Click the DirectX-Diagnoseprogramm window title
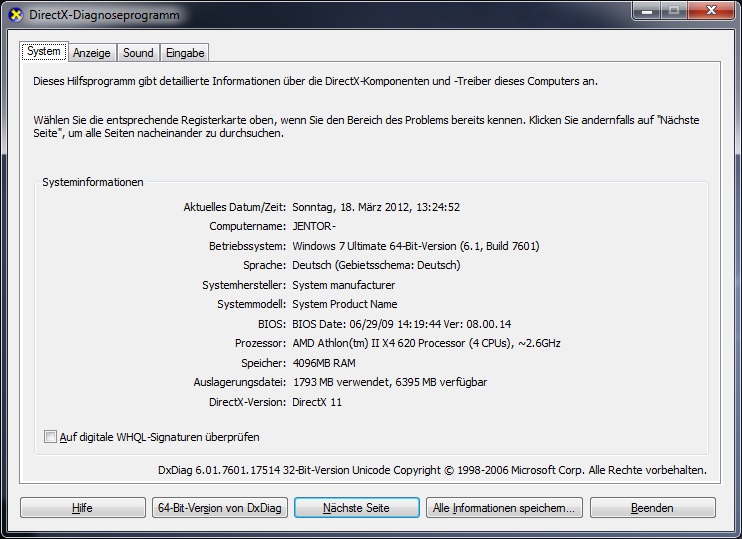Viewport: 742px width, 539px height. click(x=104, y=15)
